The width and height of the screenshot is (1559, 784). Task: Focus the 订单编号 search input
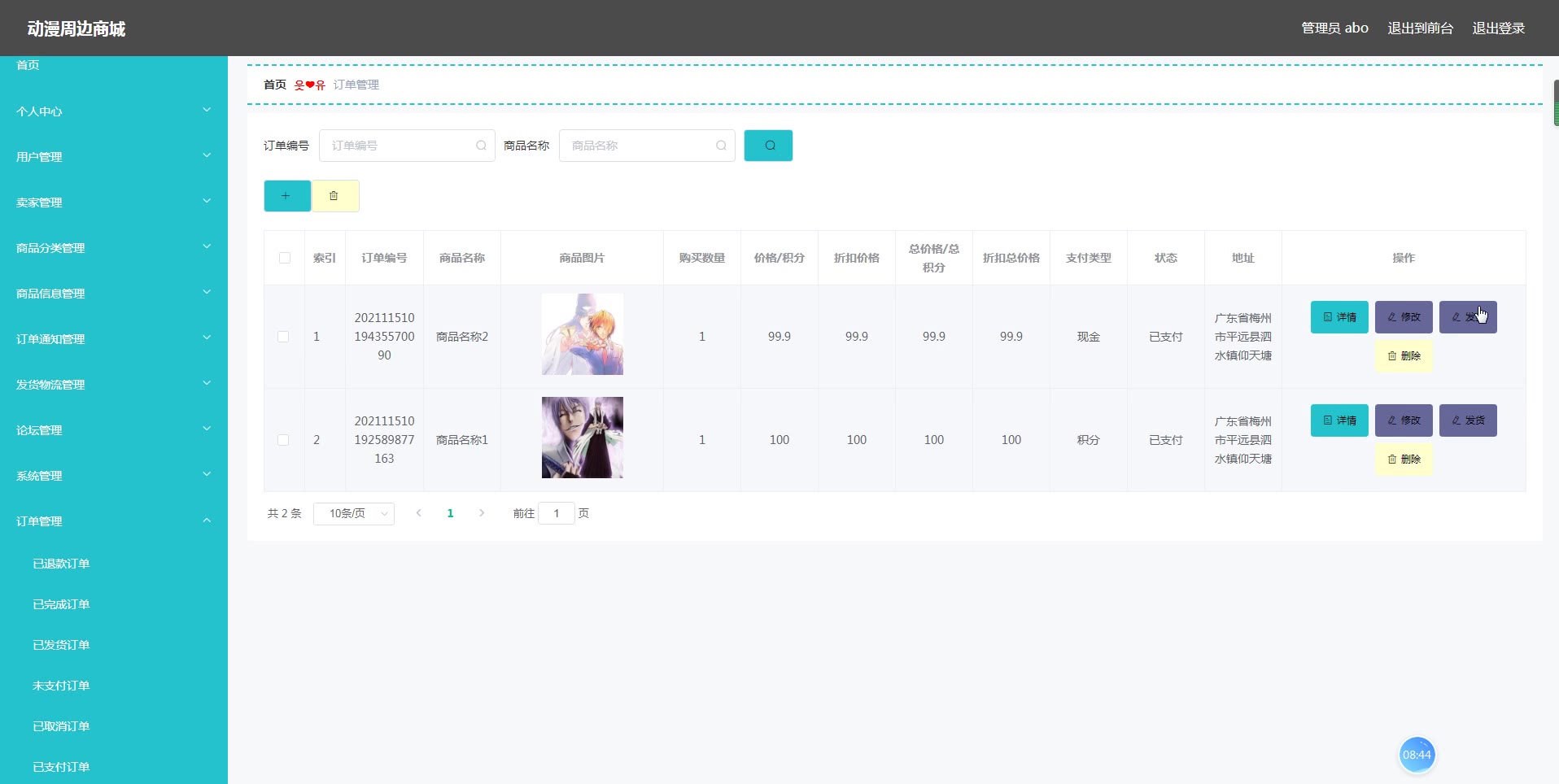(x=407, y=146)
